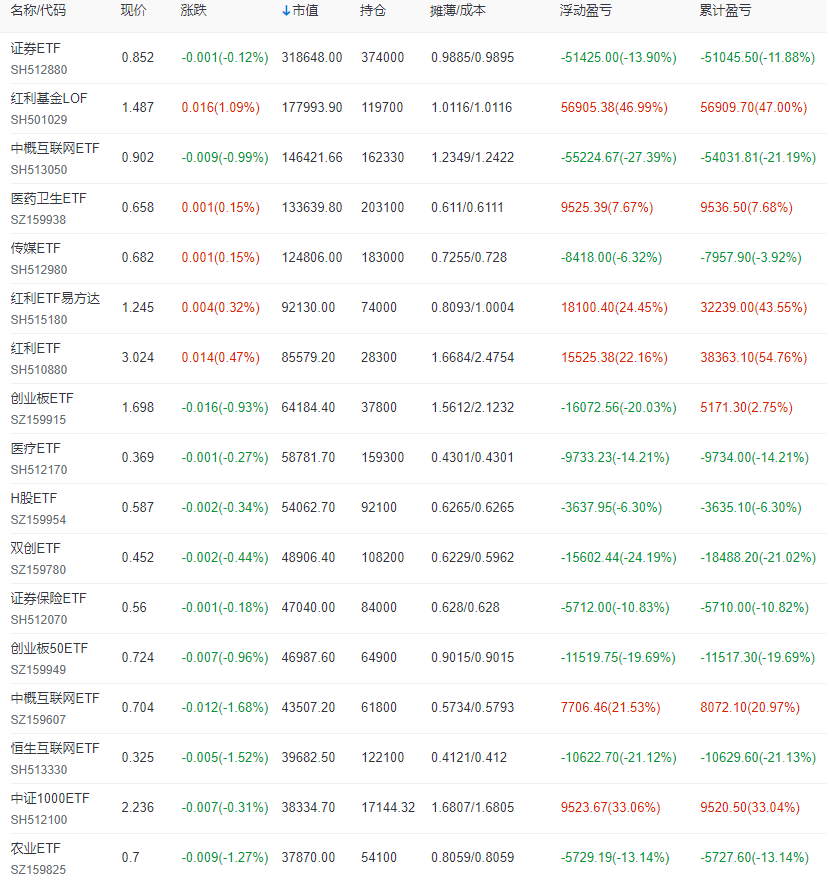Open 双创ETF SZ159780

[x=33, y=547]
